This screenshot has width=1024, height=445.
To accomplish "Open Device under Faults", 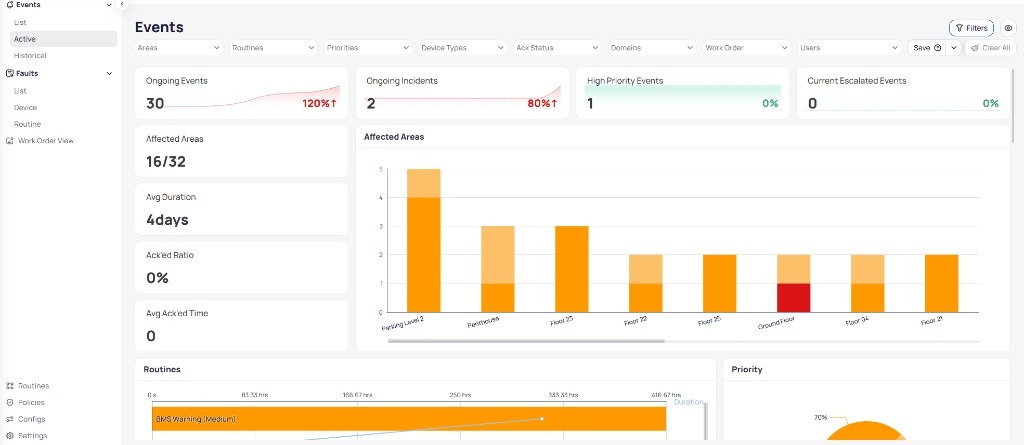I will pos(25,107).
